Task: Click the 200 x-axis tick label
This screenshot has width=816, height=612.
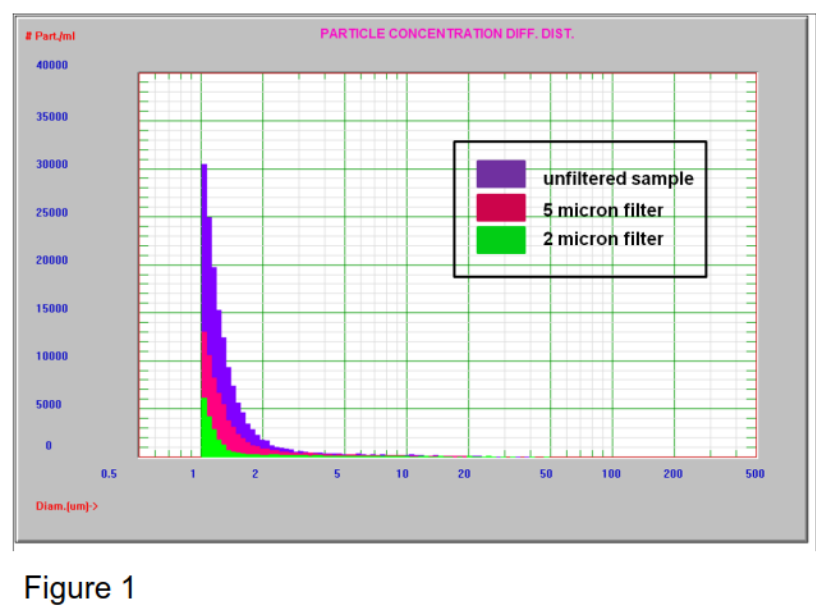Action: click(x=673, y=474)
